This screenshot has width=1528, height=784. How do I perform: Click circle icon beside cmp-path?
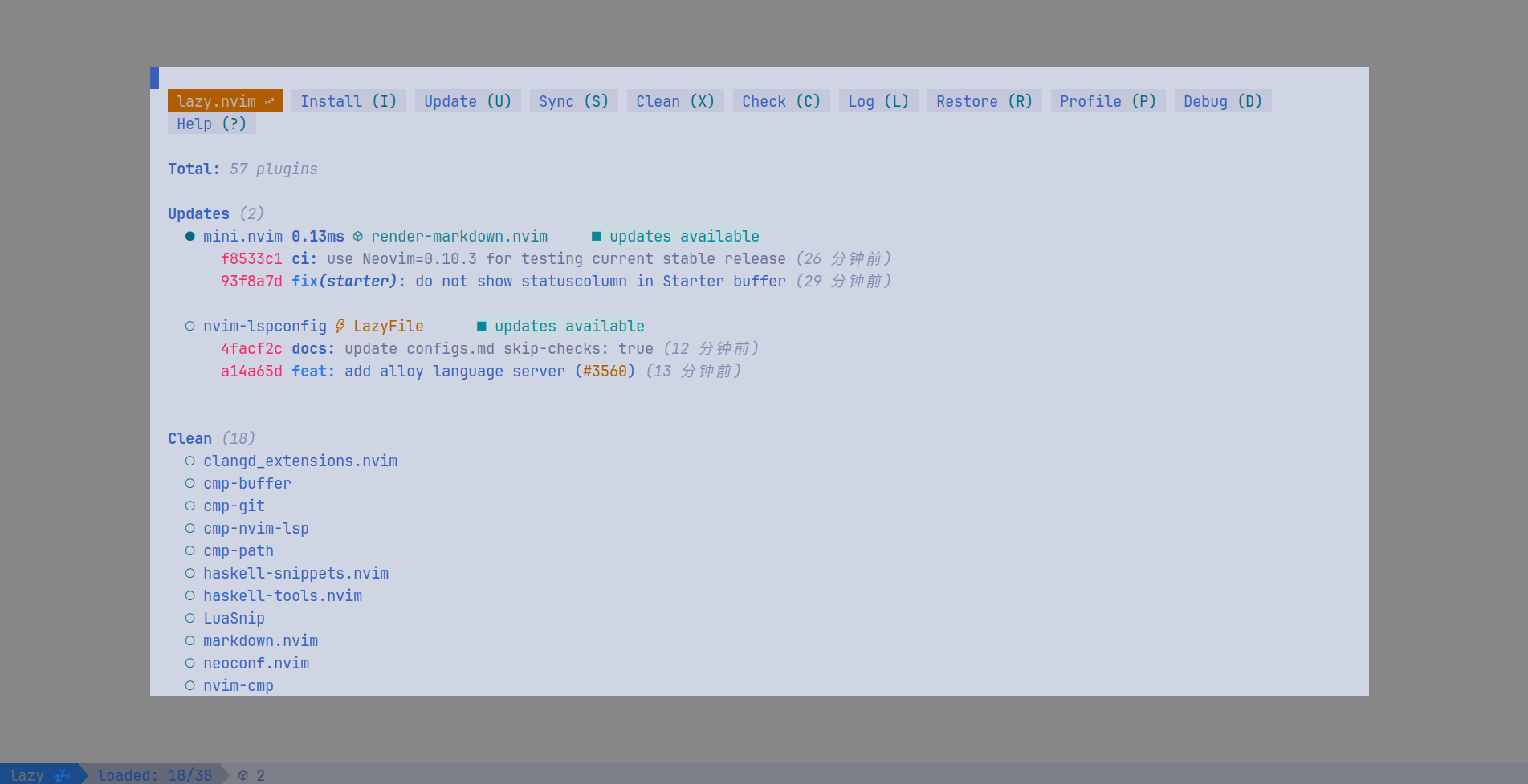pyautogui.click(x=190, y=550)
